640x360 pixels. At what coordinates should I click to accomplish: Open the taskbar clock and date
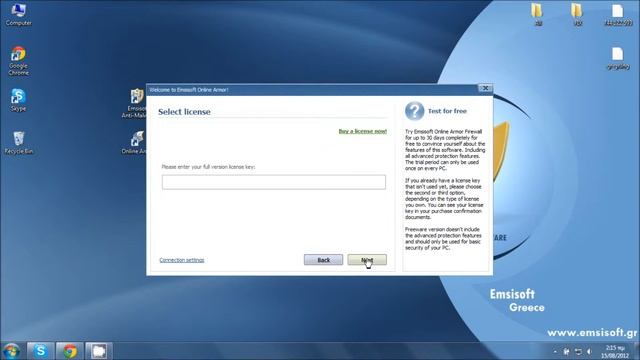pos(615,351)
